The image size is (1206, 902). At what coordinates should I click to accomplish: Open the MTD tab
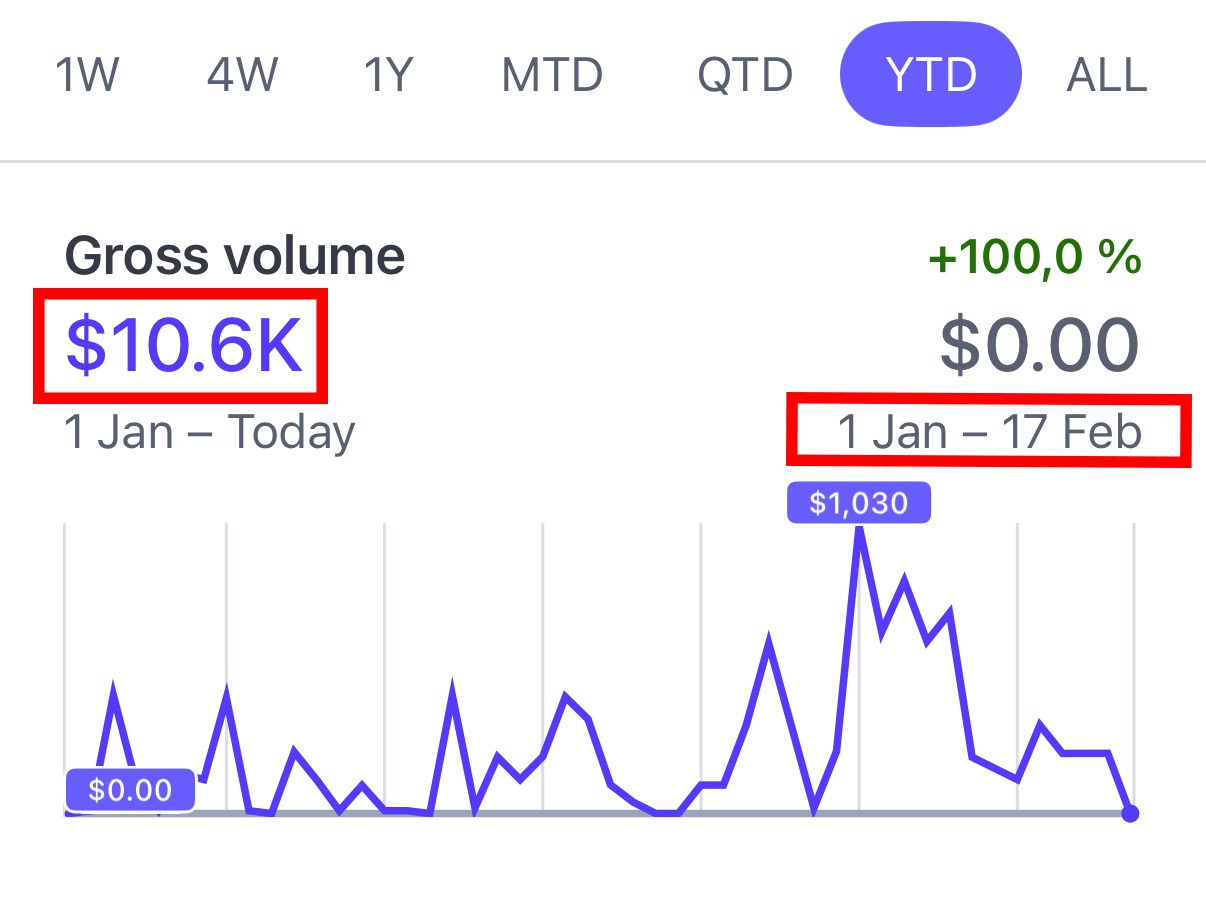(552, 76)
